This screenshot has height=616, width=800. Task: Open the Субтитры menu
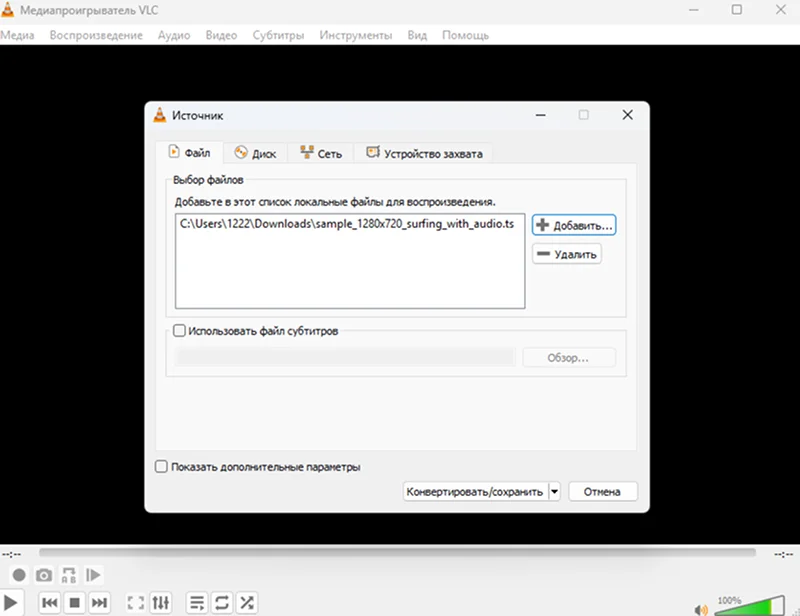coord(278,35)
